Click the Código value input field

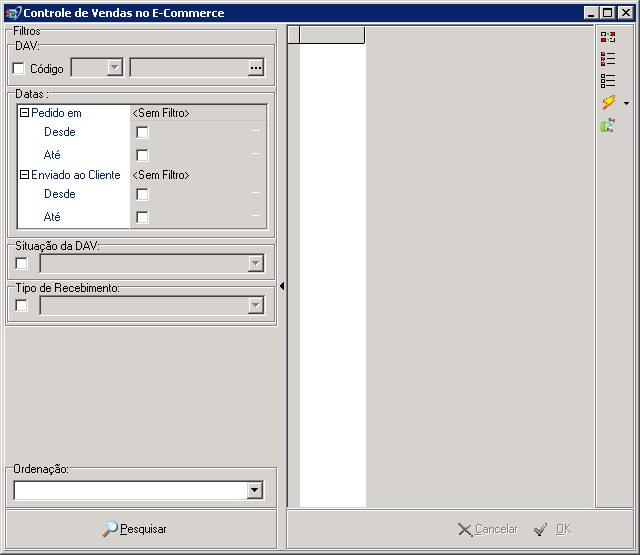click(190, 67)
